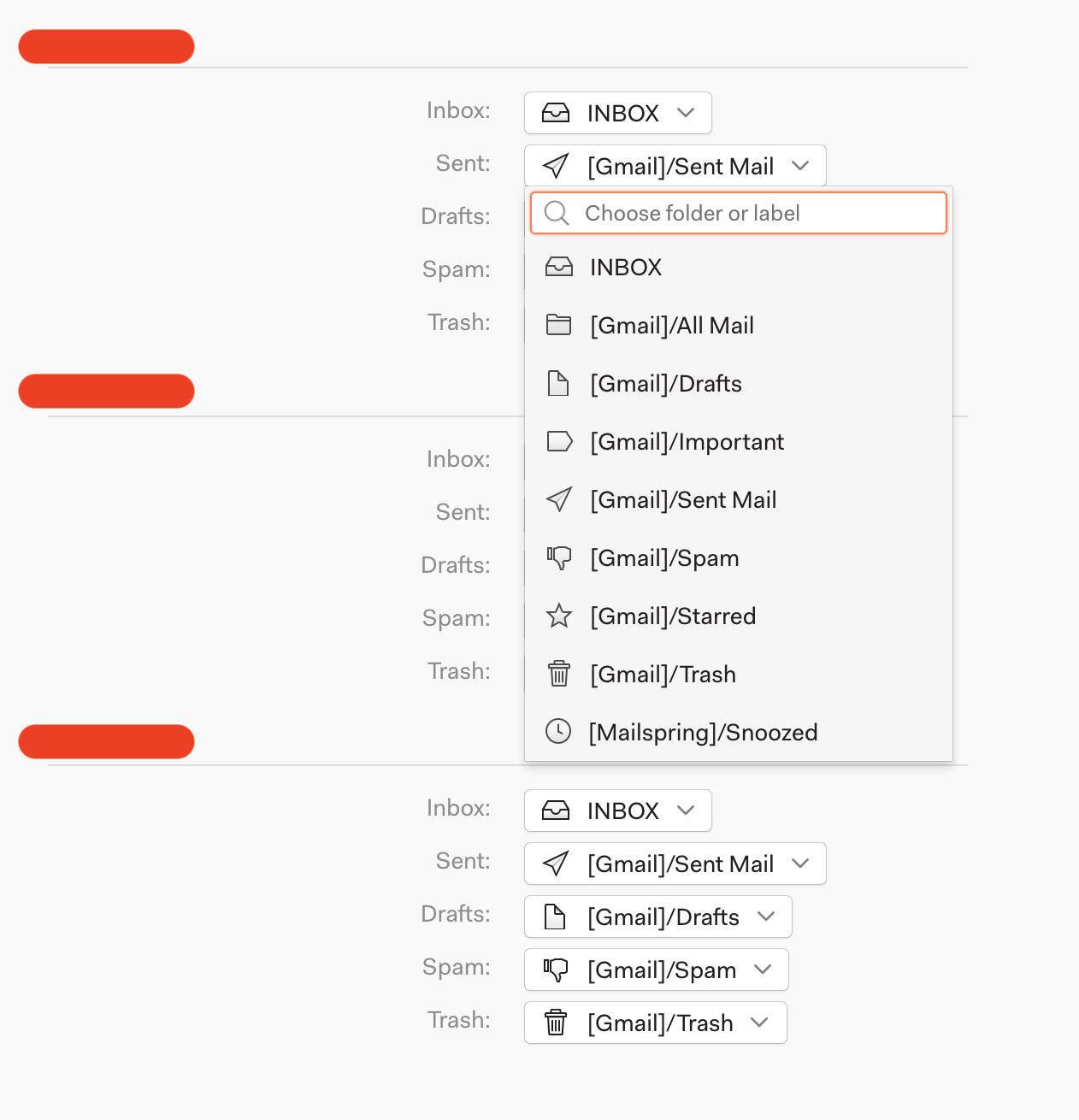Viewport: 1079px width, 1120px height.
Task: Open the top Inbox folder dropdown
Action: pos(617,112)
